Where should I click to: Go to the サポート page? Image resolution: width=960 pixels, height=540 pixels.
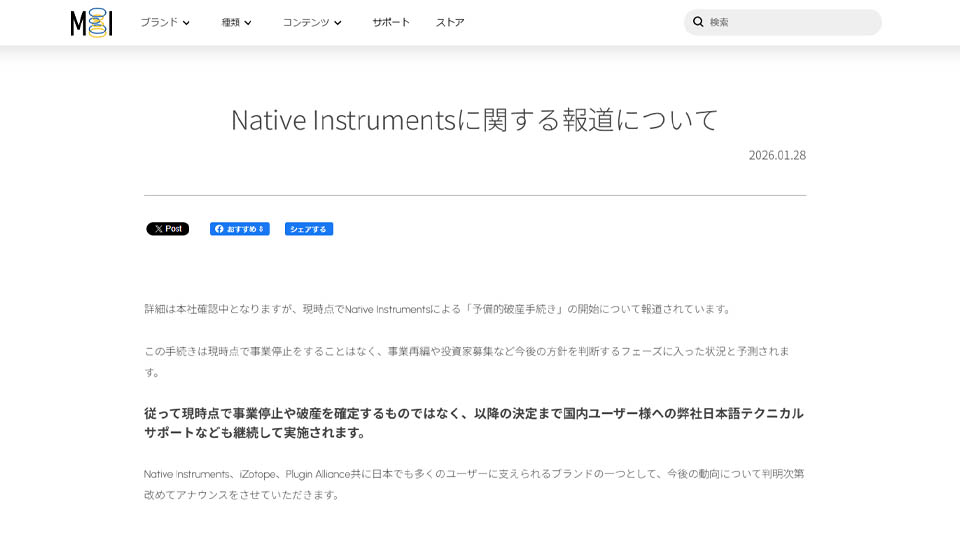pyautogui.click(x=391, y=23)
